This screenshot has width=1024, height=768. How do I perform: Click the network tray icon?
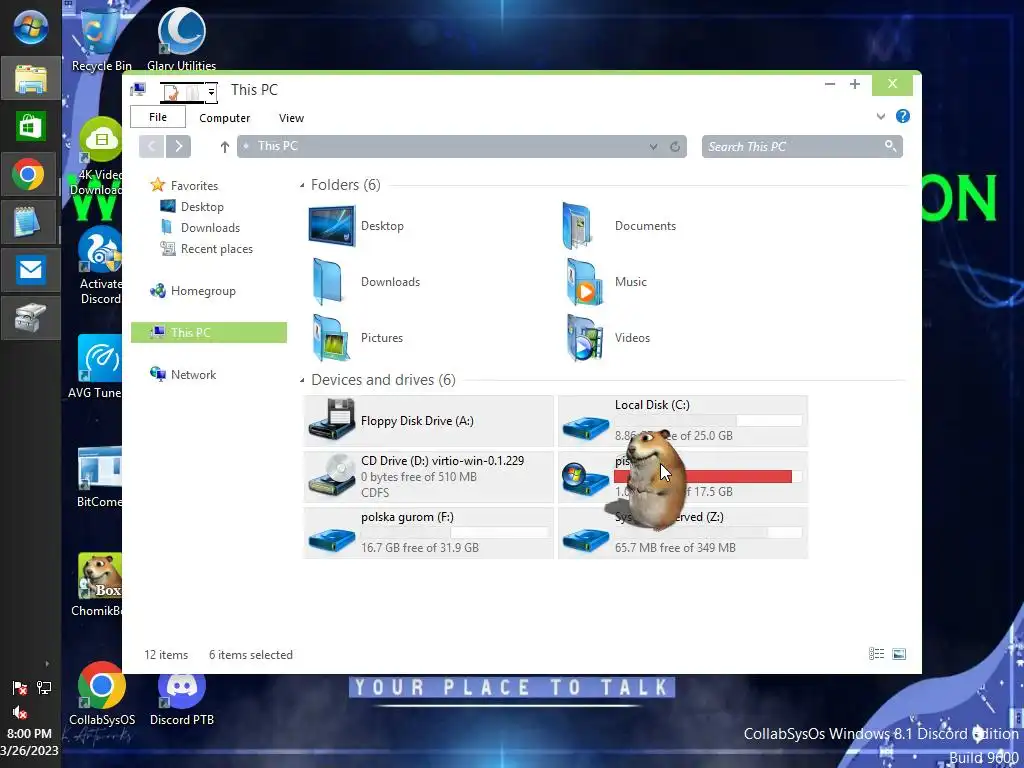coord(44,688)
